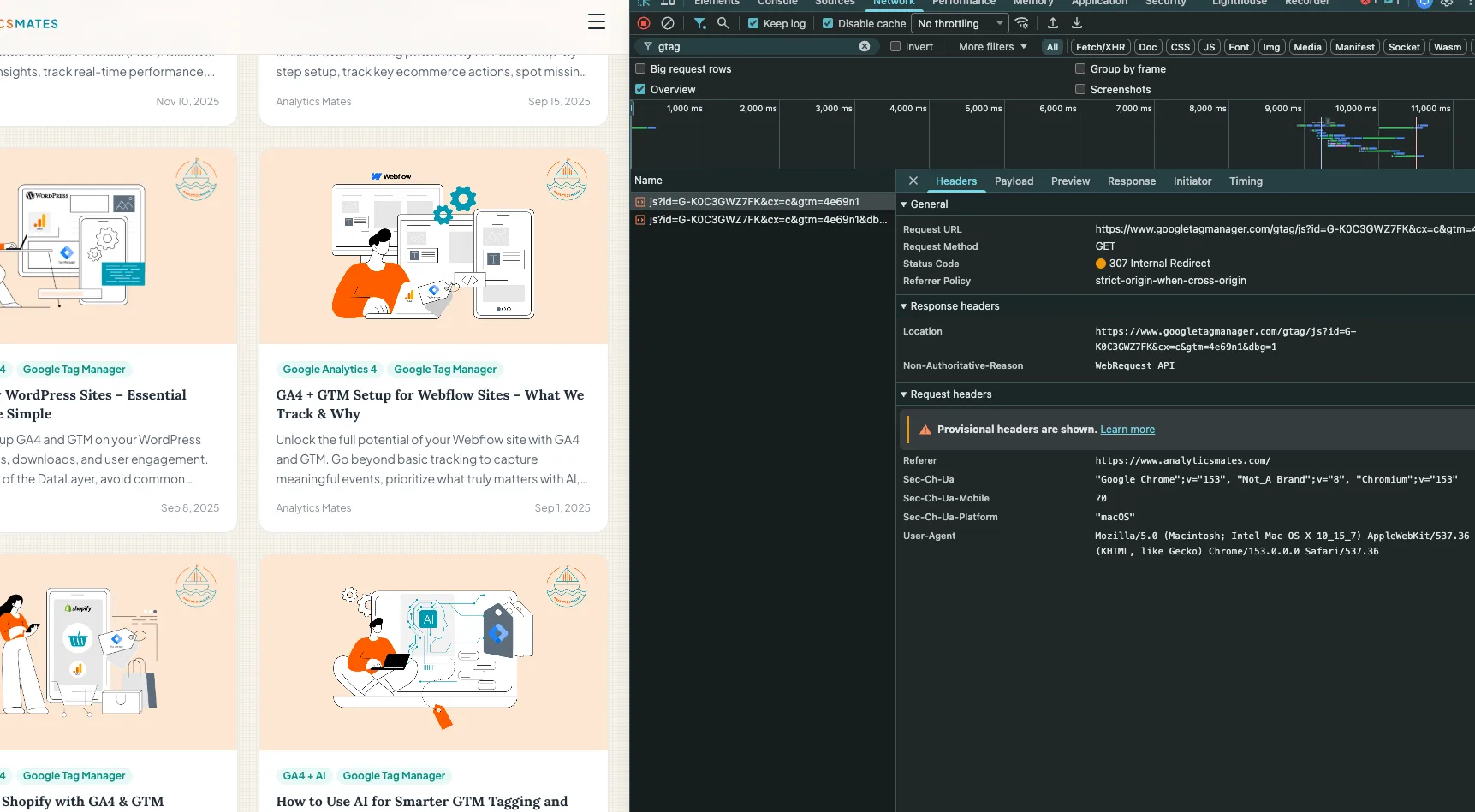
Task: Enable Screenshots checkbox
Action: tap(1080, 89)
